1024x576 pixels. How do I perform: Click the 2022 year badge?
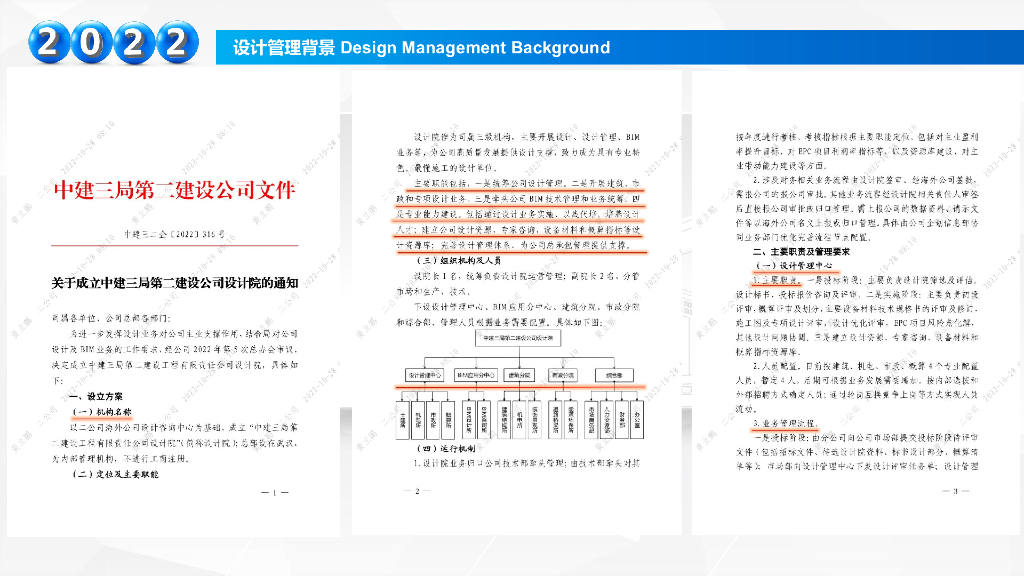click(x=113, y=42)
